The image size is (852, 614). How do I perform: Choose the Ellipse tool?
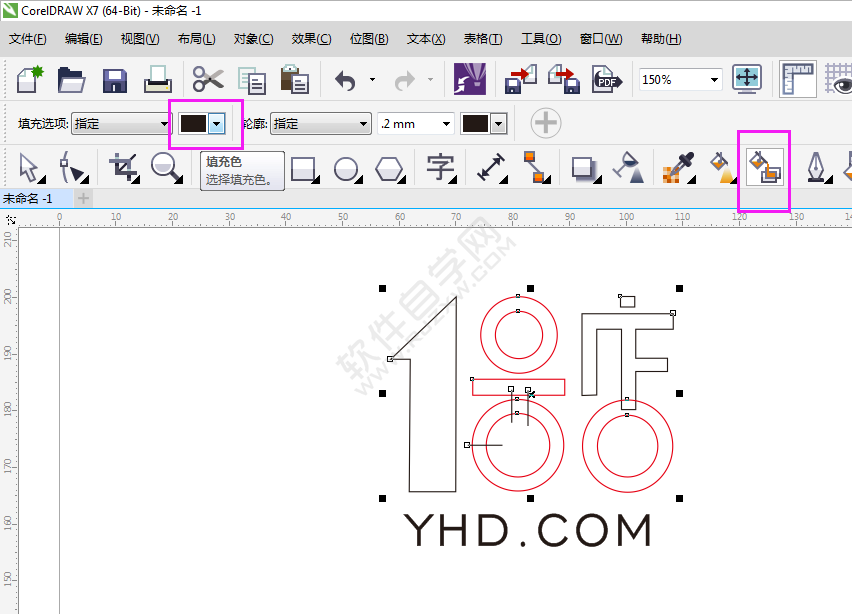tap(346, 169)
